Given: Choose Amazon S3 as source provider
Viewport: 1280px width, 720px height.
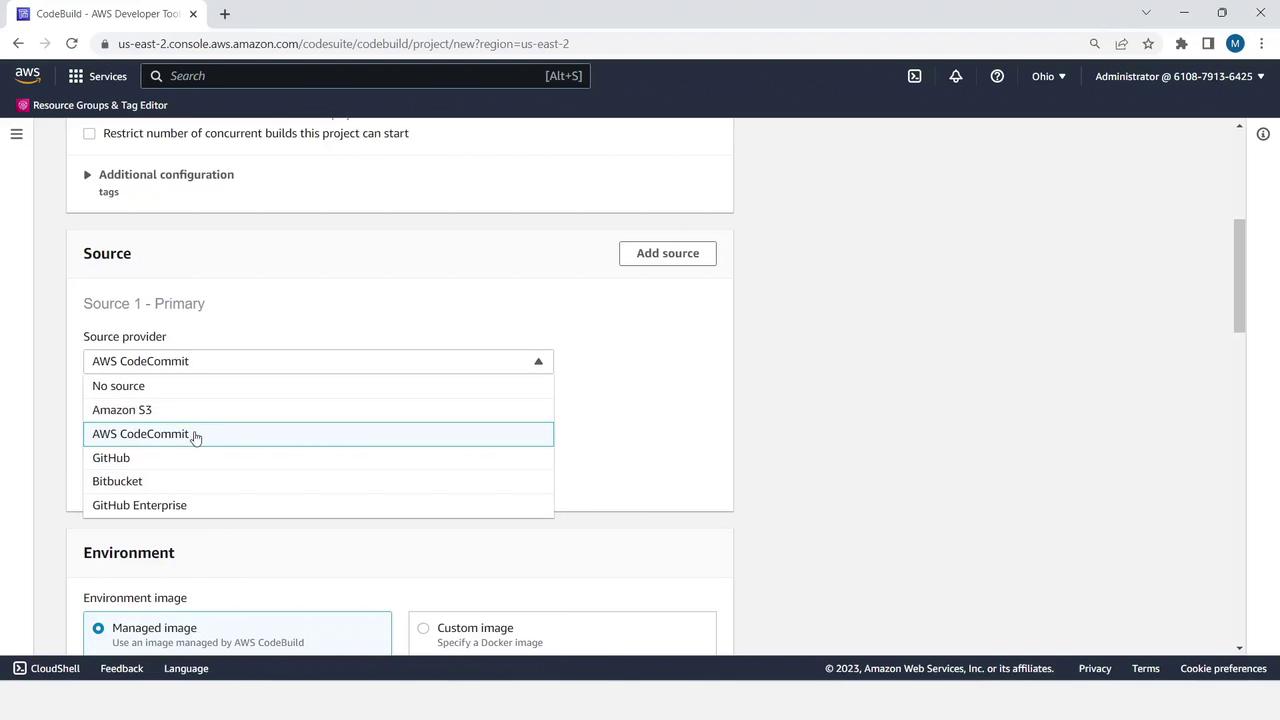Looking at the screenshot, I should click(x=318, y=410).
